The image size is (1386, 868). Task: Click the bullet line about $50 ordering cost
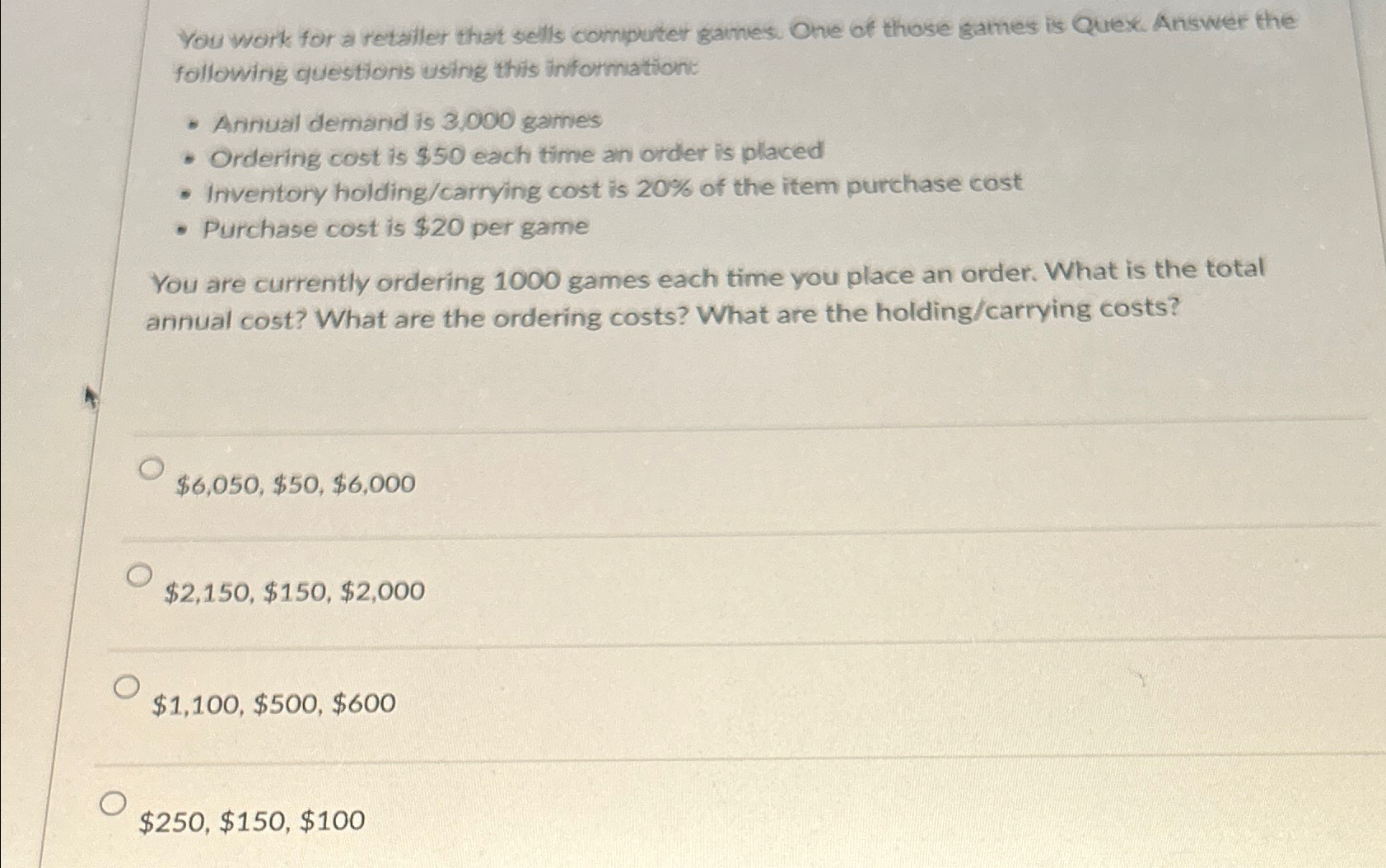click(515, 152)
